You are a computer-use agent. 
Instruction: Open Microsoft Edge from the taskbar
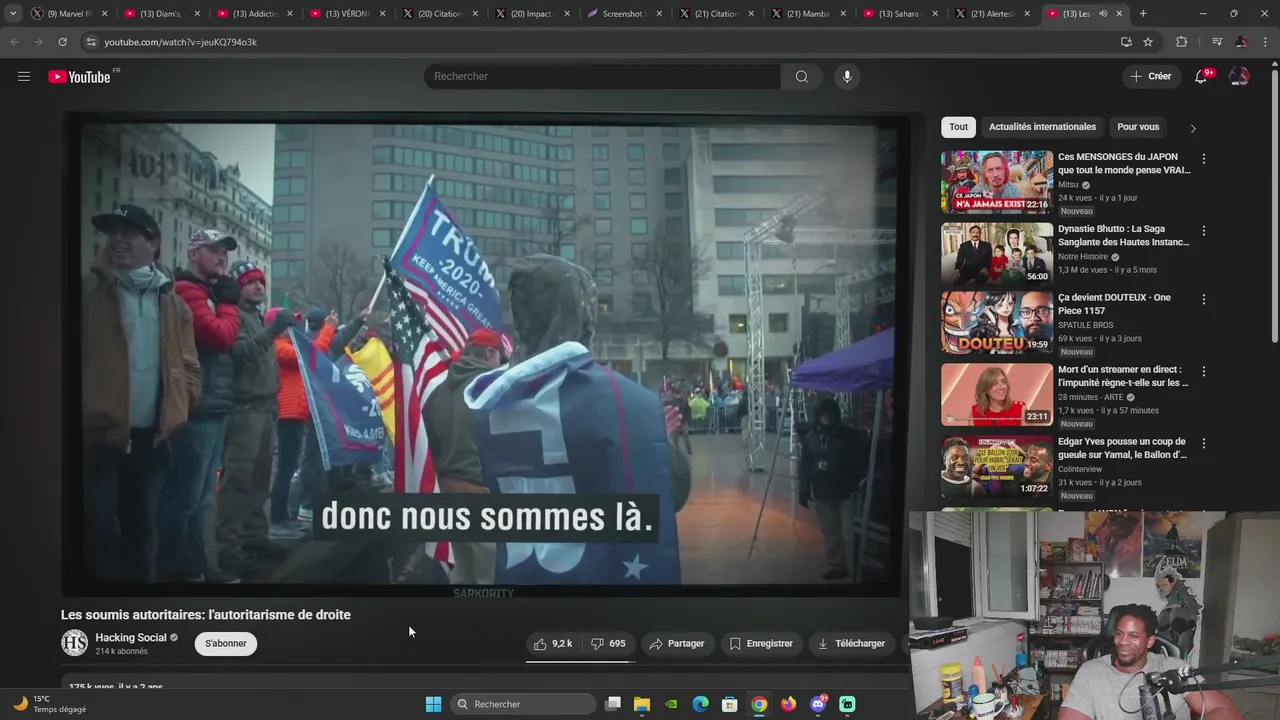pos(701,704)
